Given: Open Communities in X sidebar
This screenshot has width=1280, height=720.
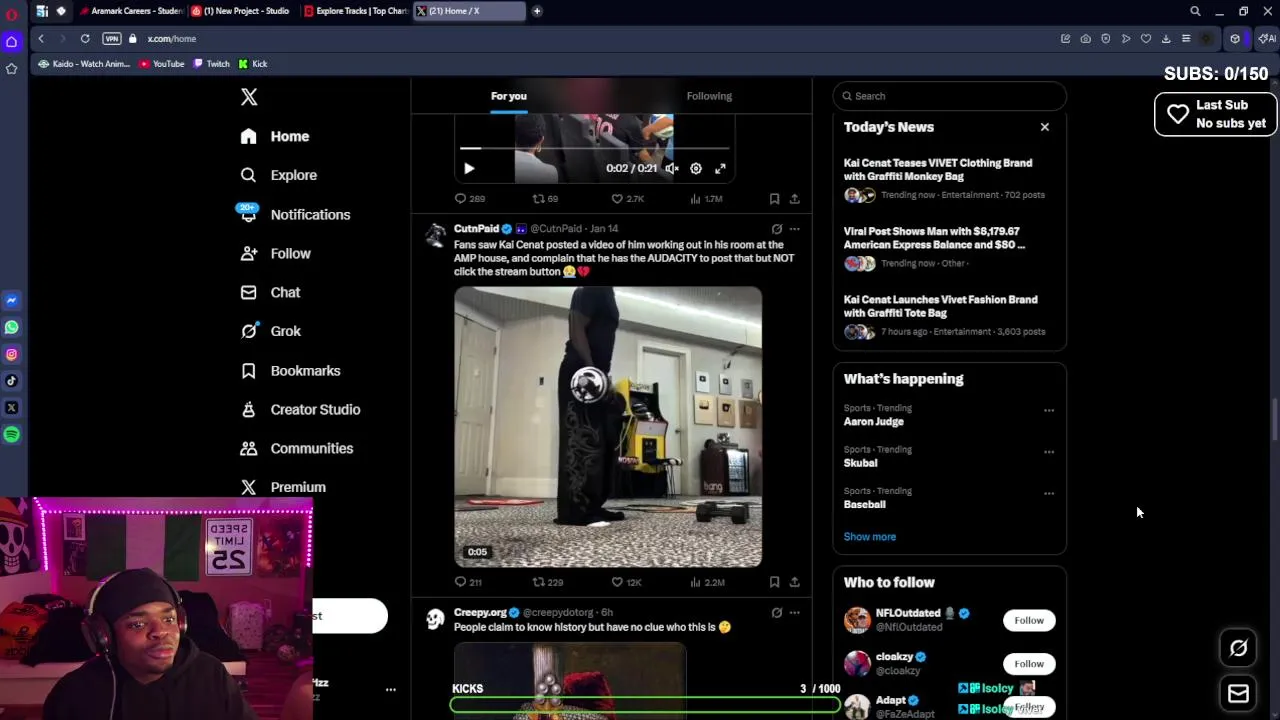Looking at the screenshot, I should pos(297,448).
